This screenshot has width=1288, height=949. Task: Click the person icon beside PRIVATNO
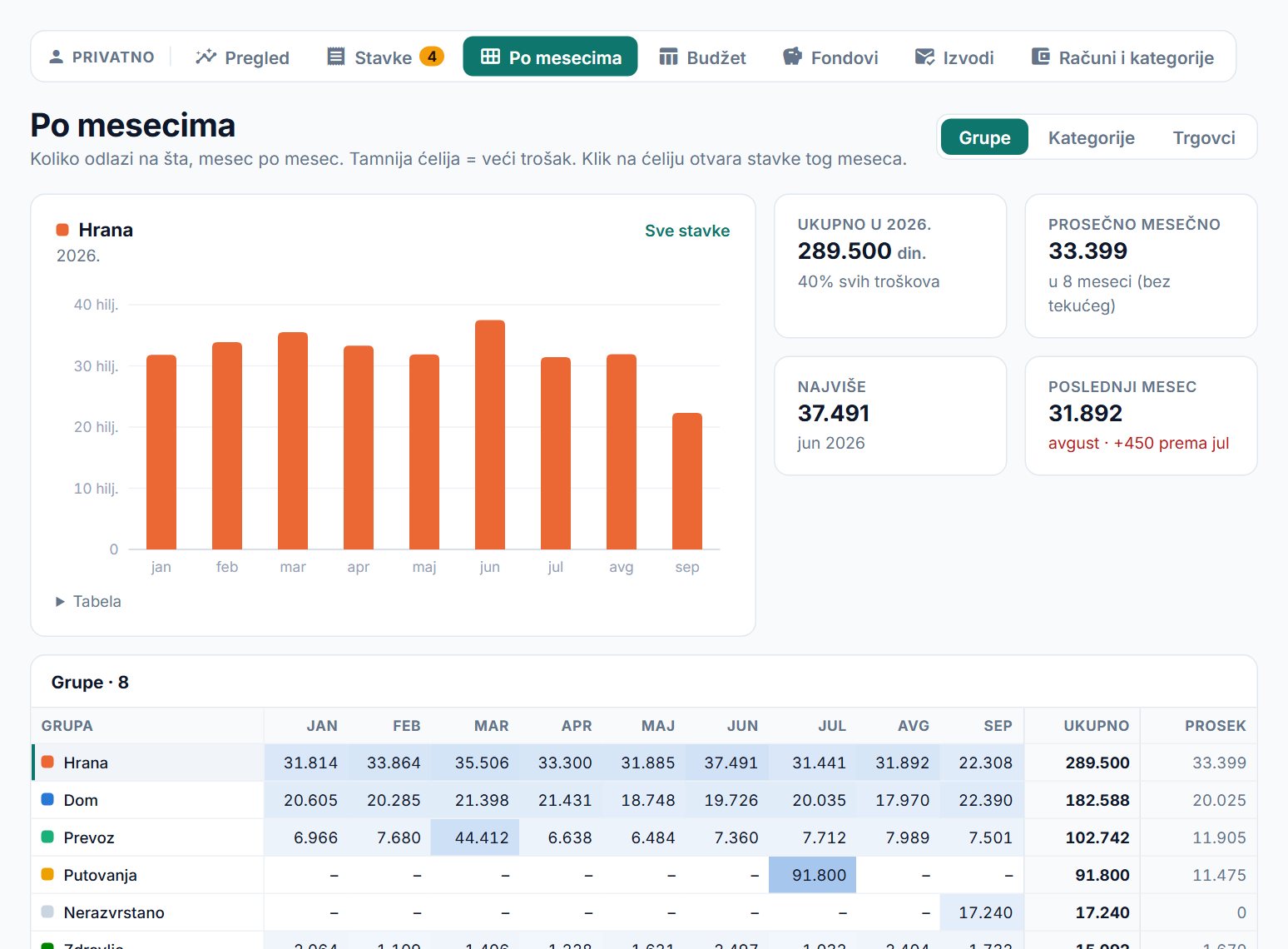coord(56,57)
